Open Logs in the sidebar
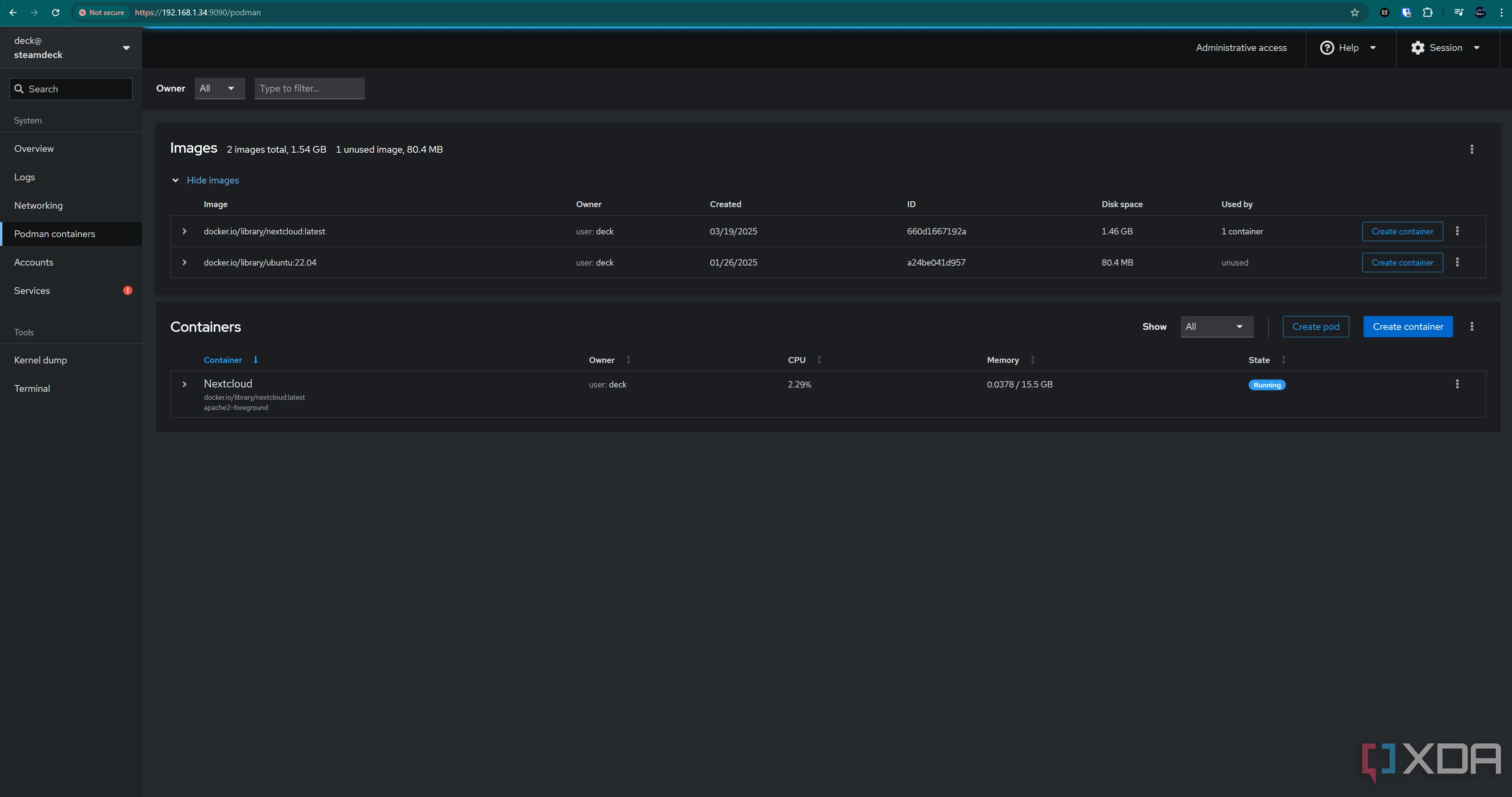1512x797 pixels. coord(71,177)
